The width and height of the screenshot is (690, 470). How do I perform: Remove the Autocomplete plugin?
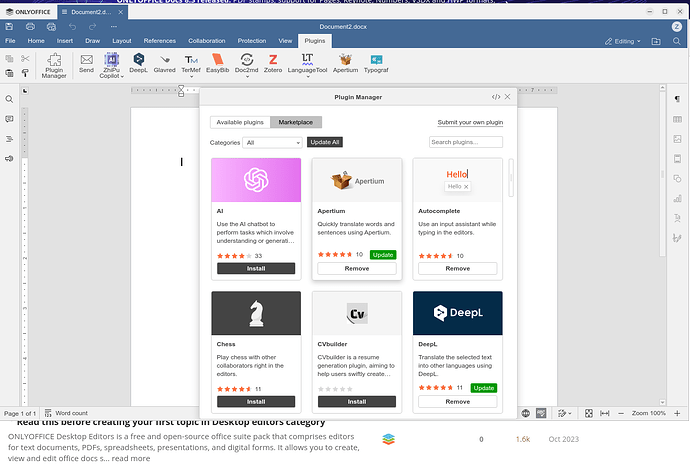(458, 268)
